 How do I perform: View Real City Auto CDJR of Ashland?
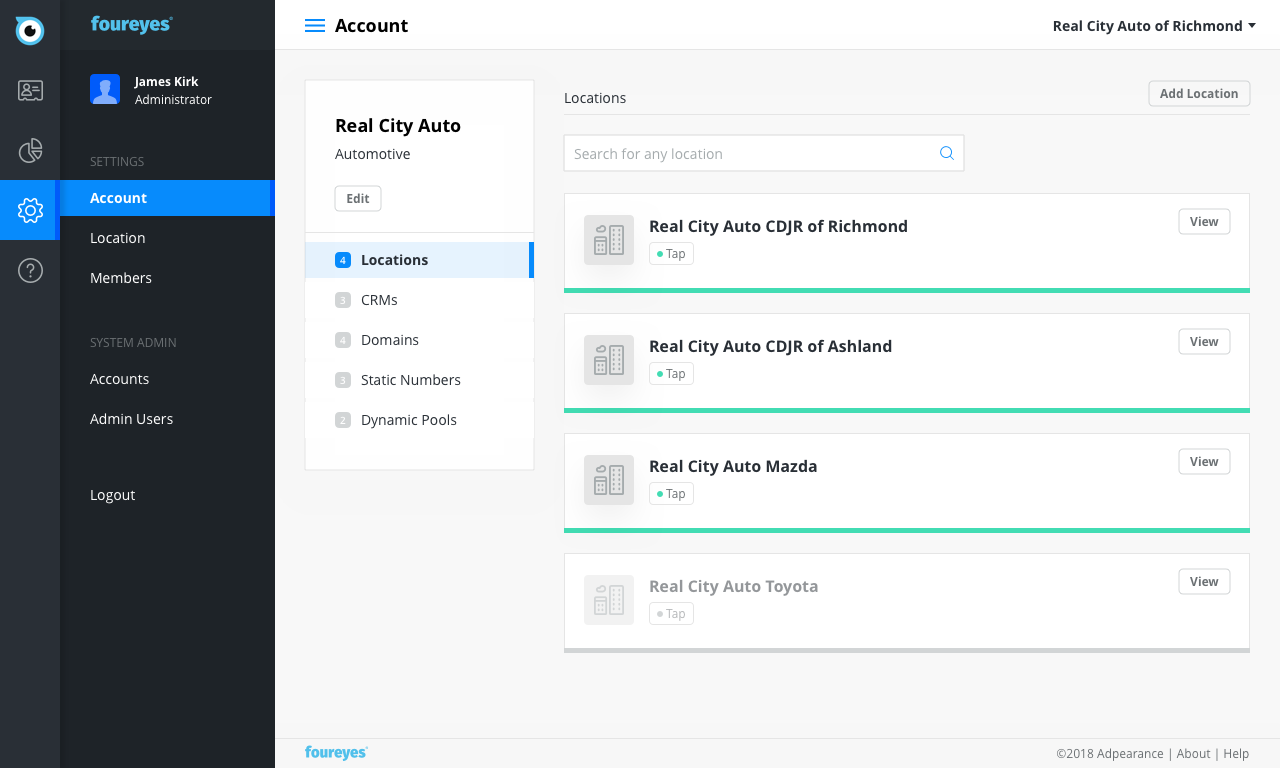[1204, 341]
